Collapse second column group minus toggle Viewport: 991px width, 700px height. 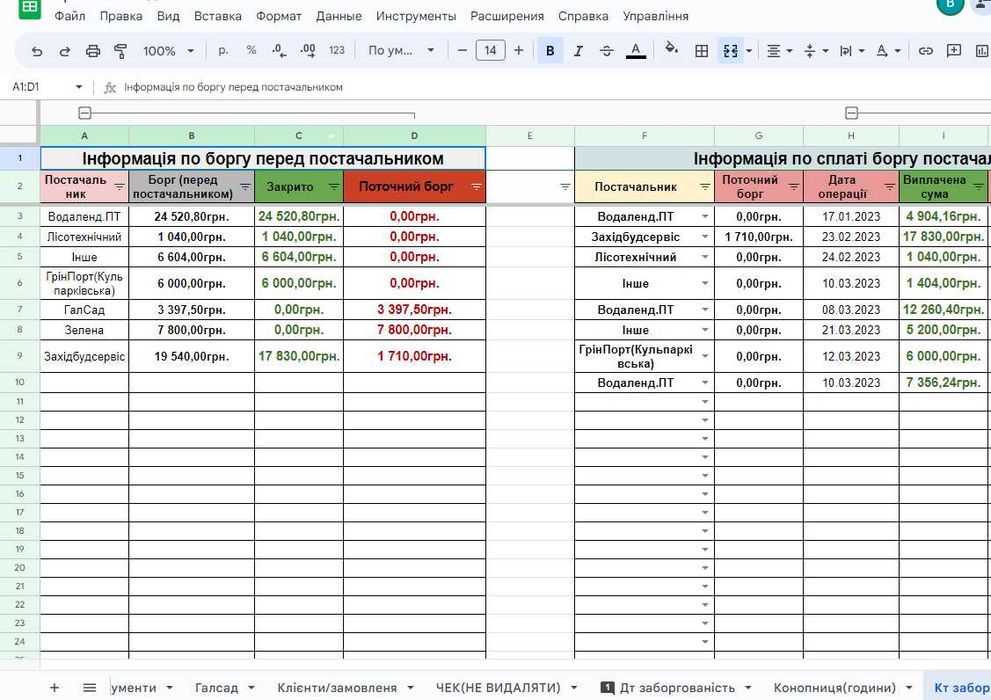pyautogui.click(x=851, y=113)
